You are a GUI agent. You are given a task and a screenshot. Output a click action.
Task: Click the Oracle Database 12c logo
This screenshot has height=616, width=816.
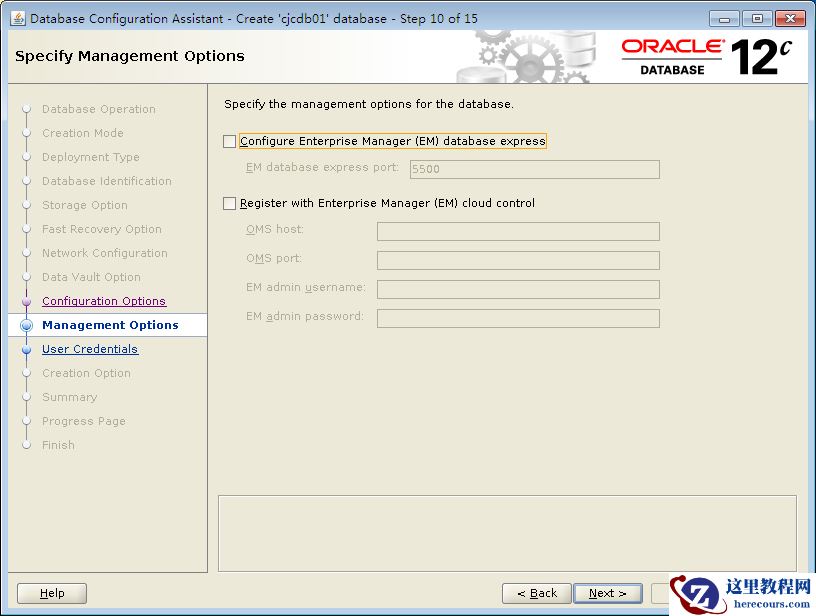pos(707,57)
